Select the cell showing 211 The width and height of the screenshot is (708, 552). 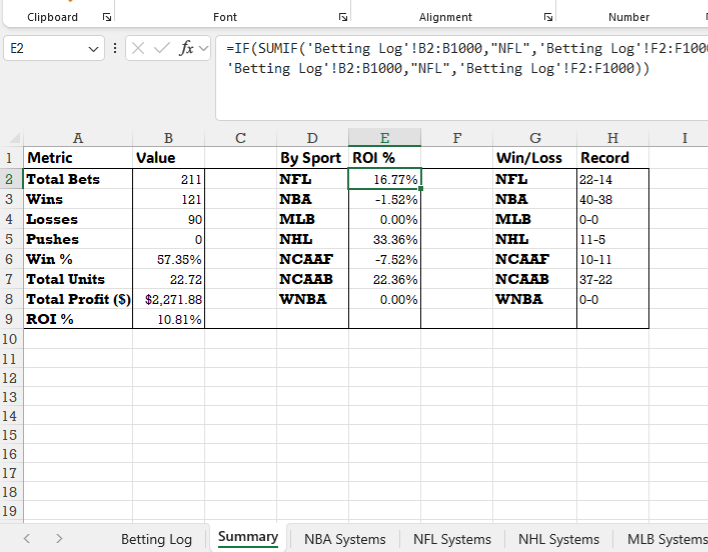(x=168, y=179)
